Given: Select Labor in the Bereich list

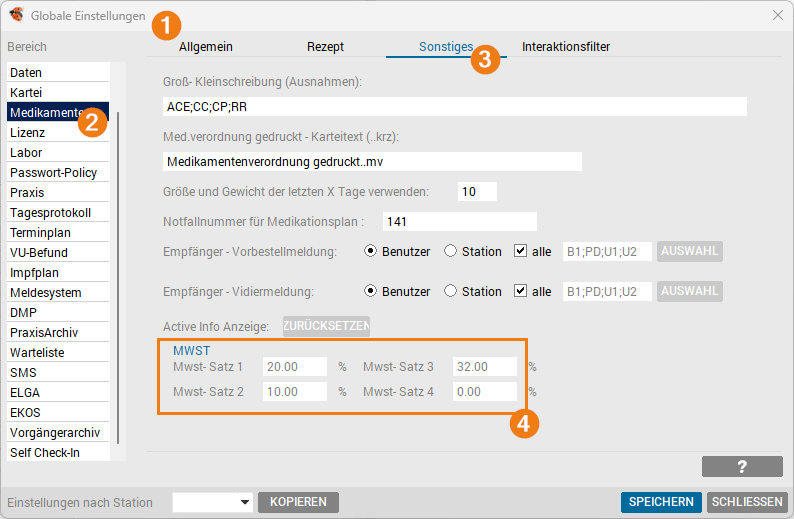Looking at the screenshot, I should 27,152.
